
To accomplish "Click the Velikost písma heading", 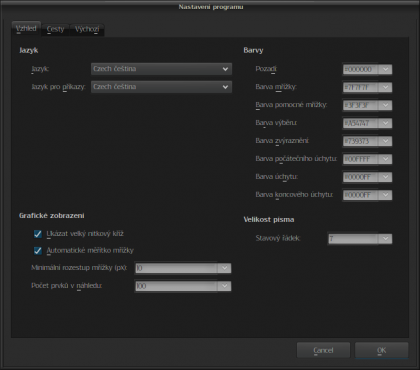I will pos(269,220).
